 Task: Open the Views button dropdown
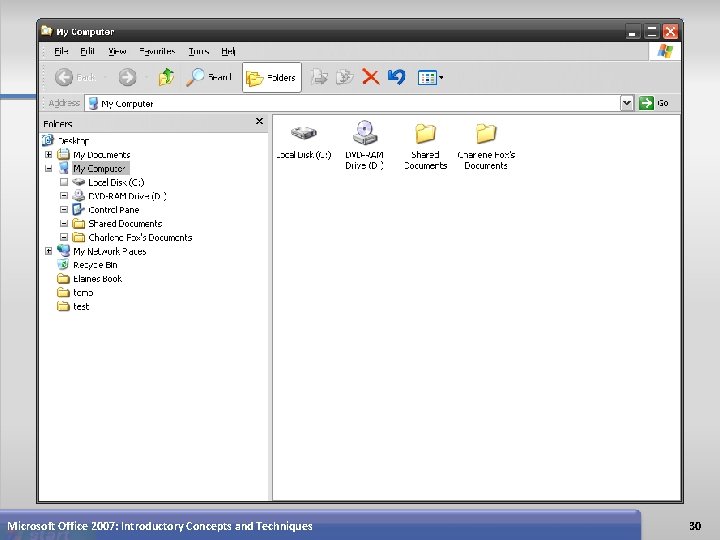(430, 78)
